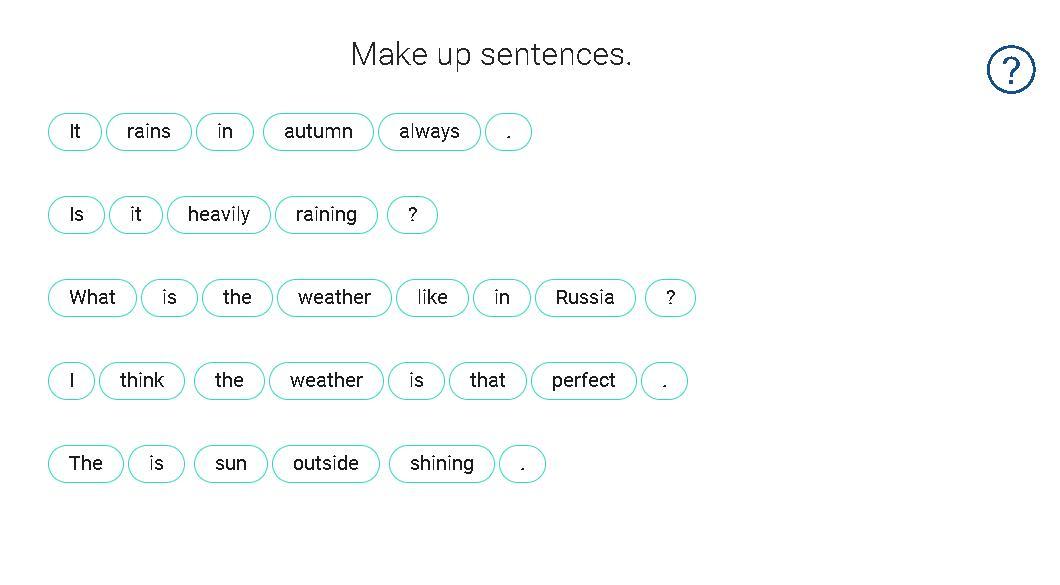
Task: Select the 'like' word tile
Action: pyautogui.click(x=432, y=298)
